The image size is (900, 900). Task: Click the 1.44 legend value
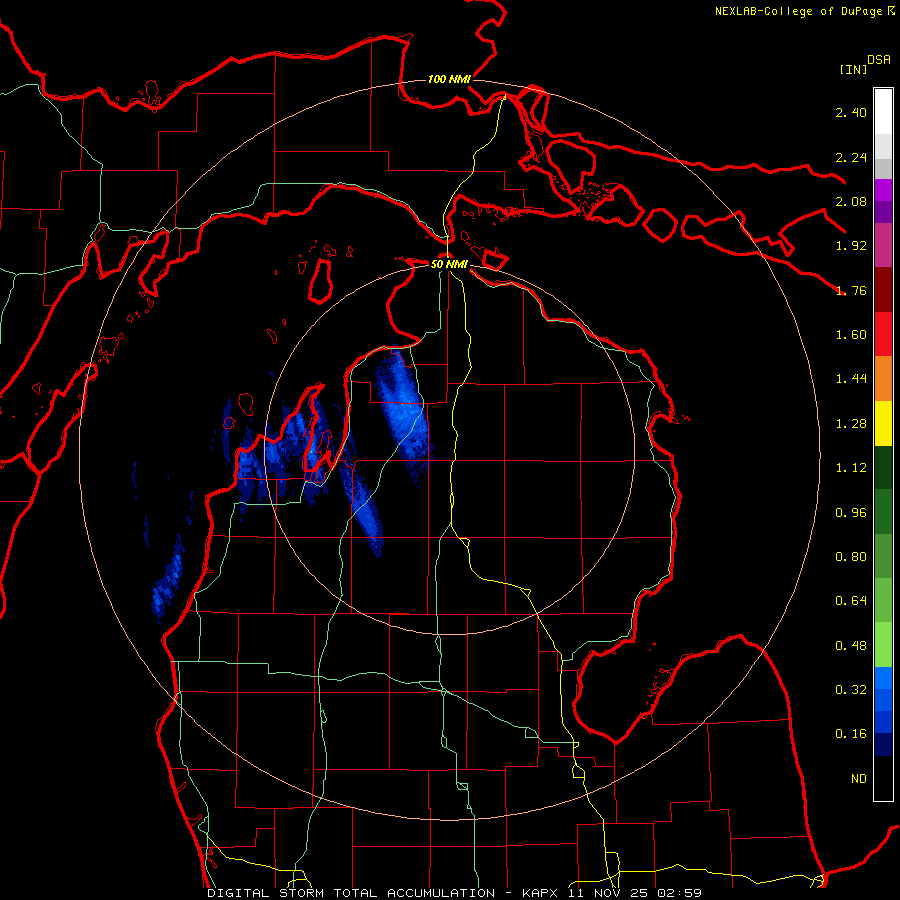pyautogui.click(x=851, y=379)
